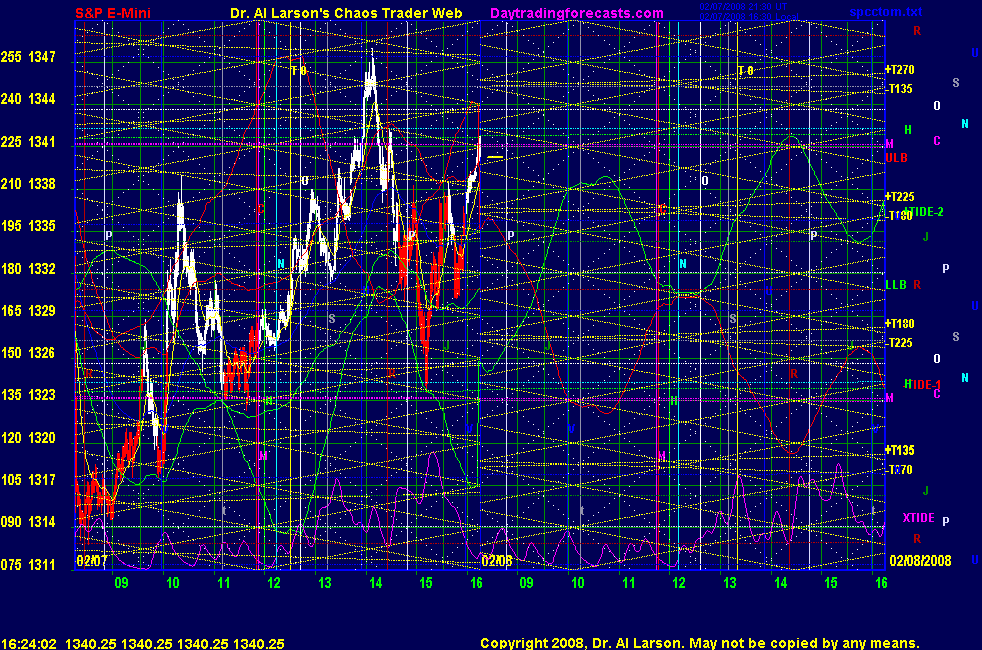This screenshot has width=982, height=650.
Task: Click the "180 1332" price axis label
Action: coord(28,269)
